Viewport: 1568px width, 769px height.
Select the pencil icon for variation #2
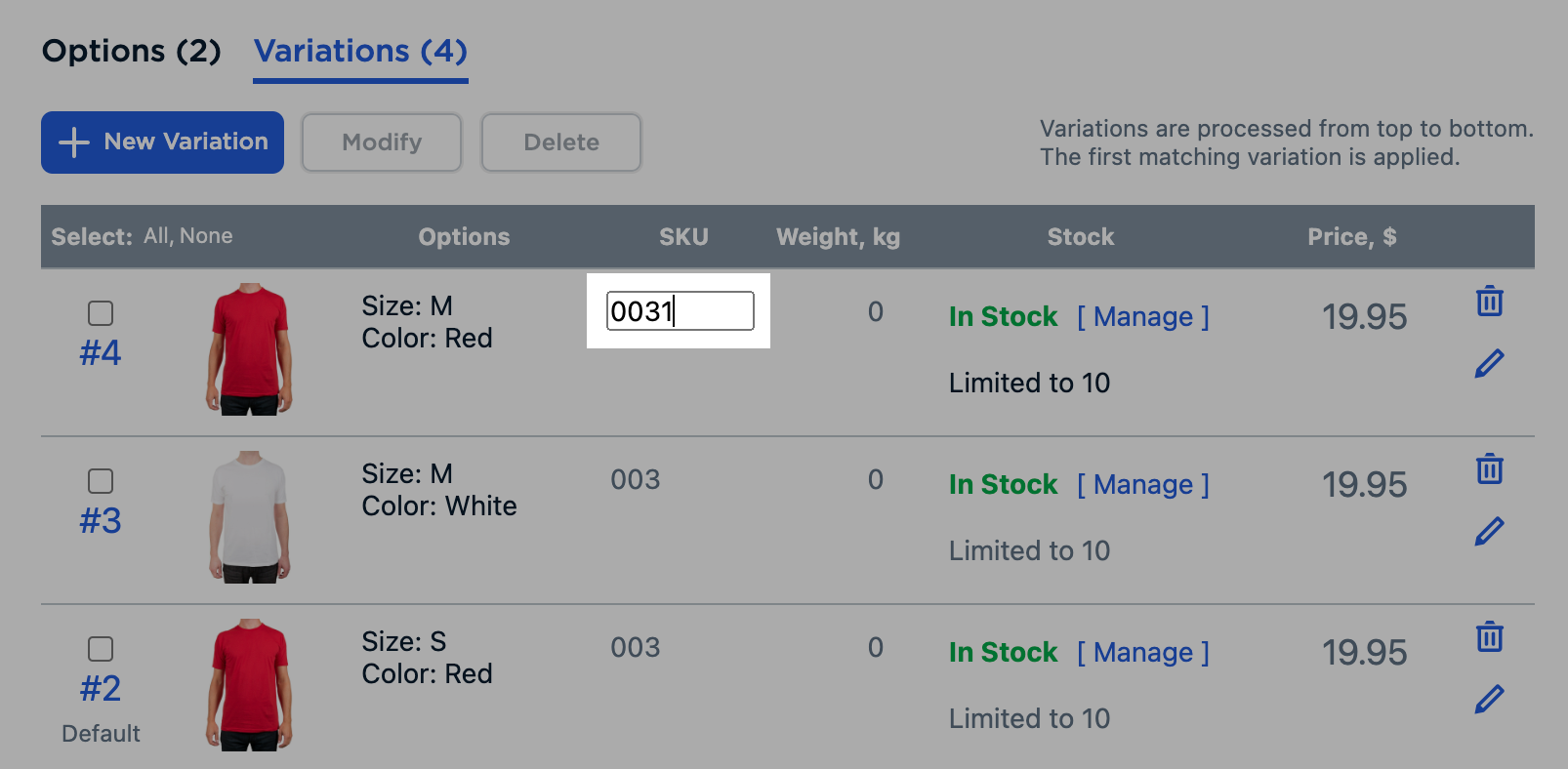pyautogui.click(x=1490, y=698)
